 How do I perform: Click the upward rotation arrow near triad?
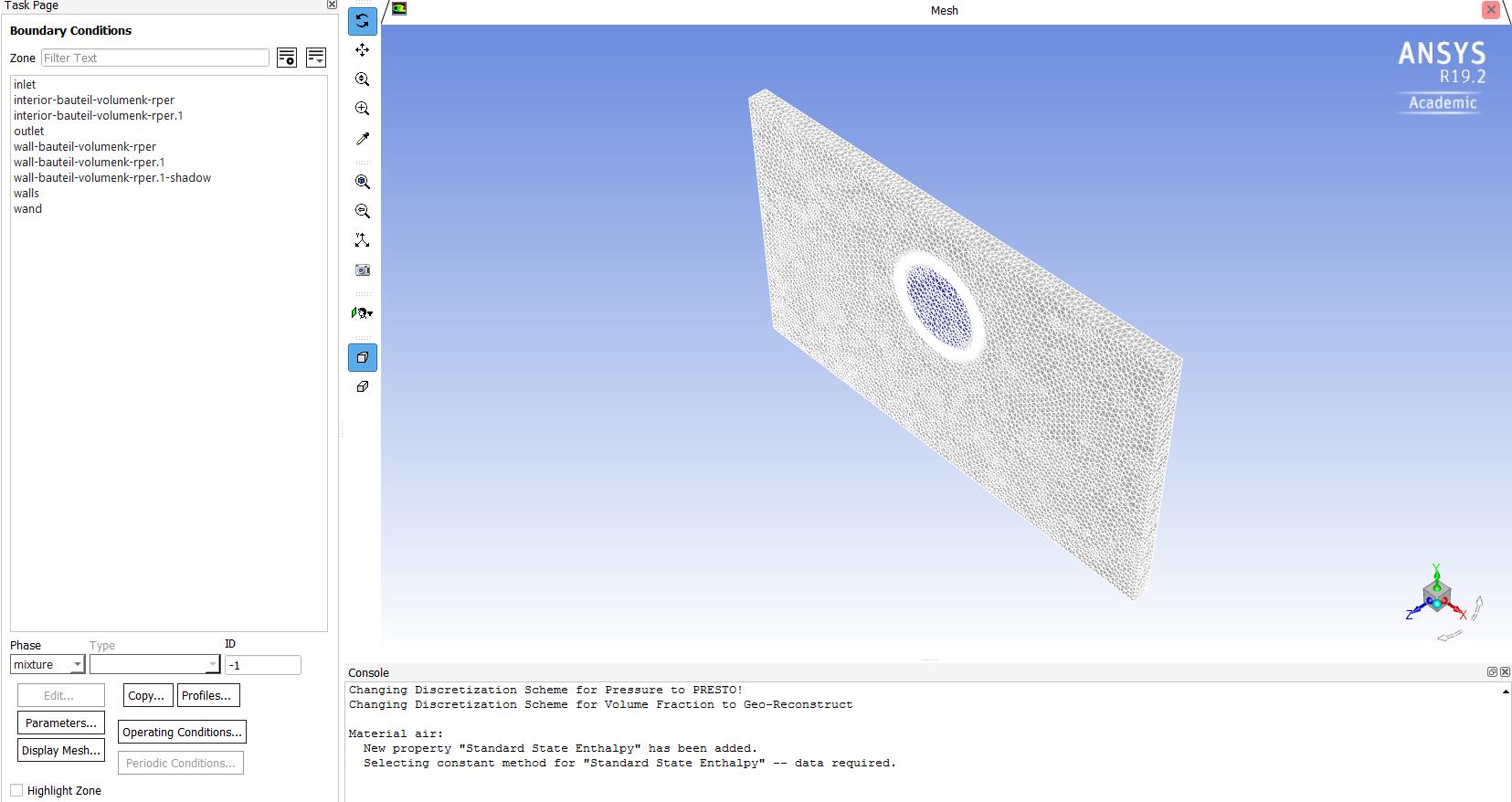(x=1477, y=607)
